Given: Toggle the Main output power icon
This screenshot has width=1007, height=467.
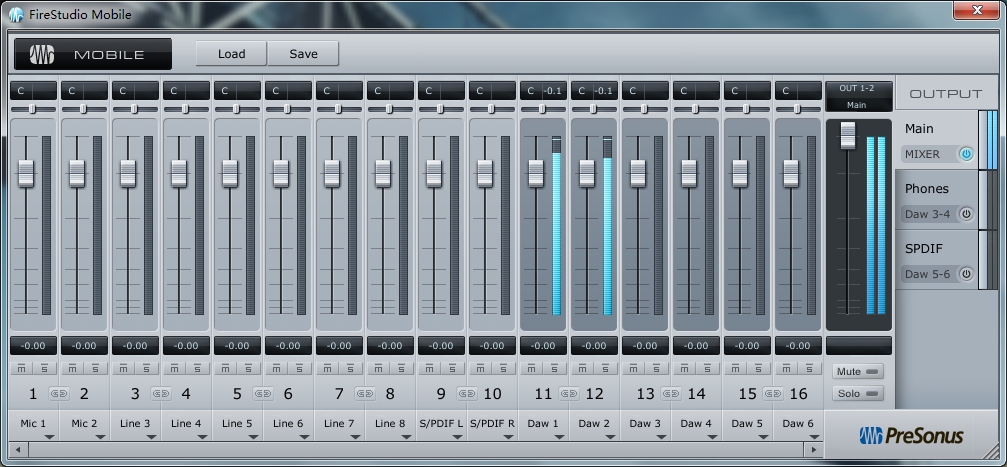Looking at the screenshot, I should [966, 154].
